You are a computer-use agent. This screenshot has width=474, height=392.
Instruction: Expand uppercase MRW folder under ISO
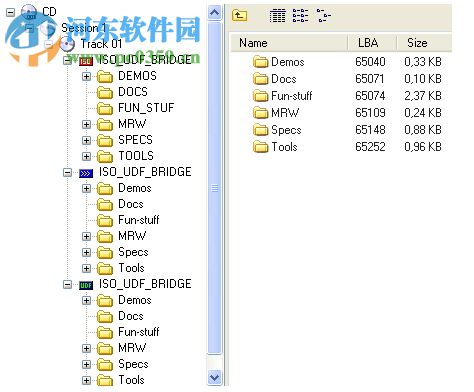(x=86, y=125)
